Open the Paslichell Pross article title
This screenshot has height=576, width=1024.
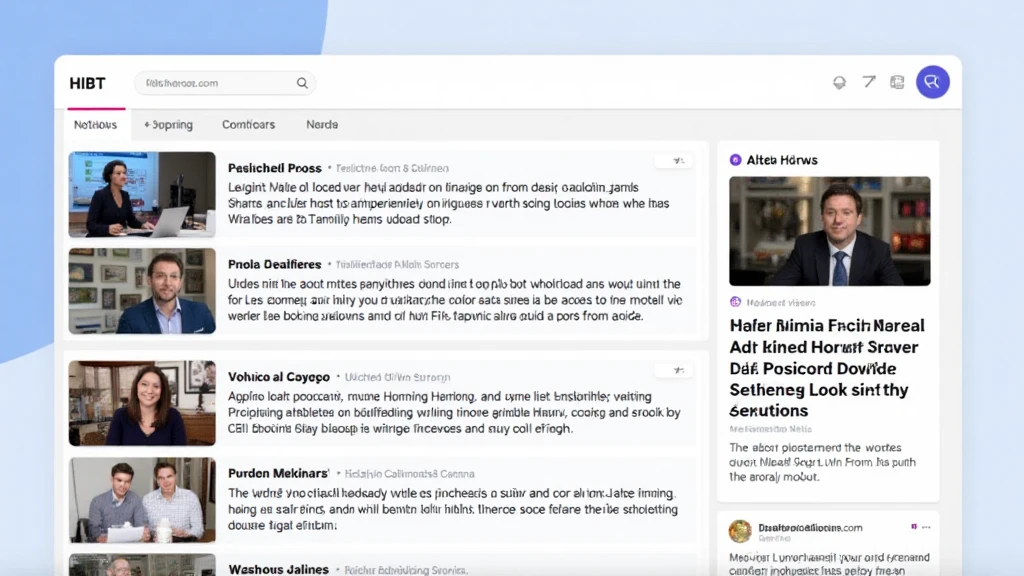[274, 168]
